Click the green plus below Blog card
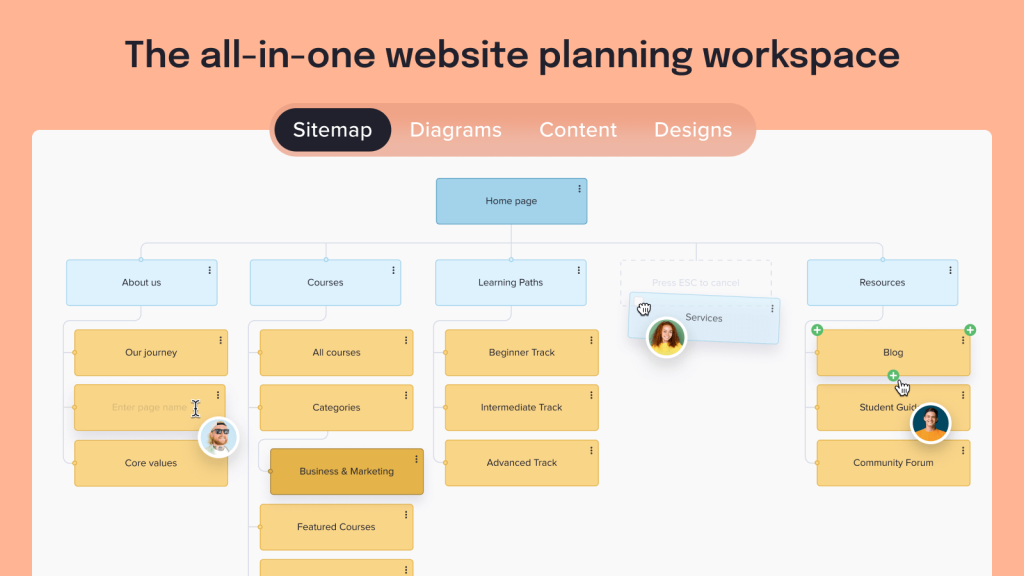This screenshot has height=576, width=1024. (893, 376)
